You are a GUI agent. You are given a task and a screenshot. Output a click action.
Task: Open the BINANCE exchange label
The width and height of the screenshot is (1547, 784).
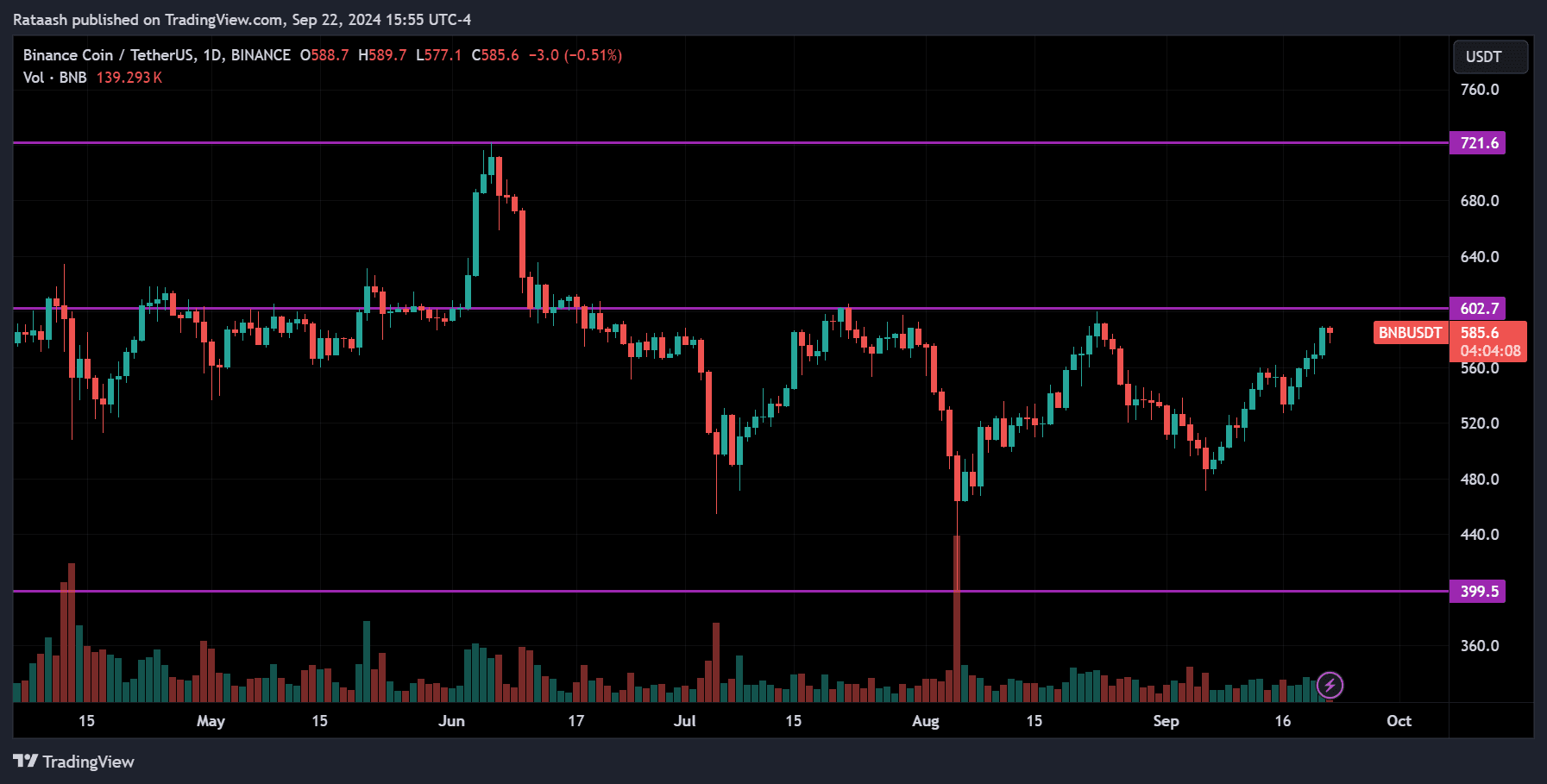[261, 54]
